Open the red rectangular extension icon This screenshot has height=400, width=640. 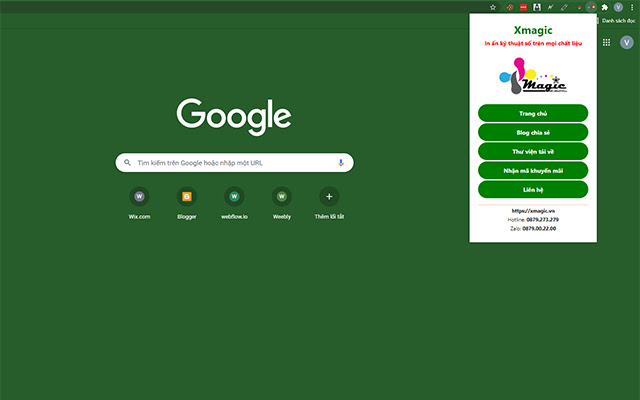pyautogui.click(x=523, y=7)
